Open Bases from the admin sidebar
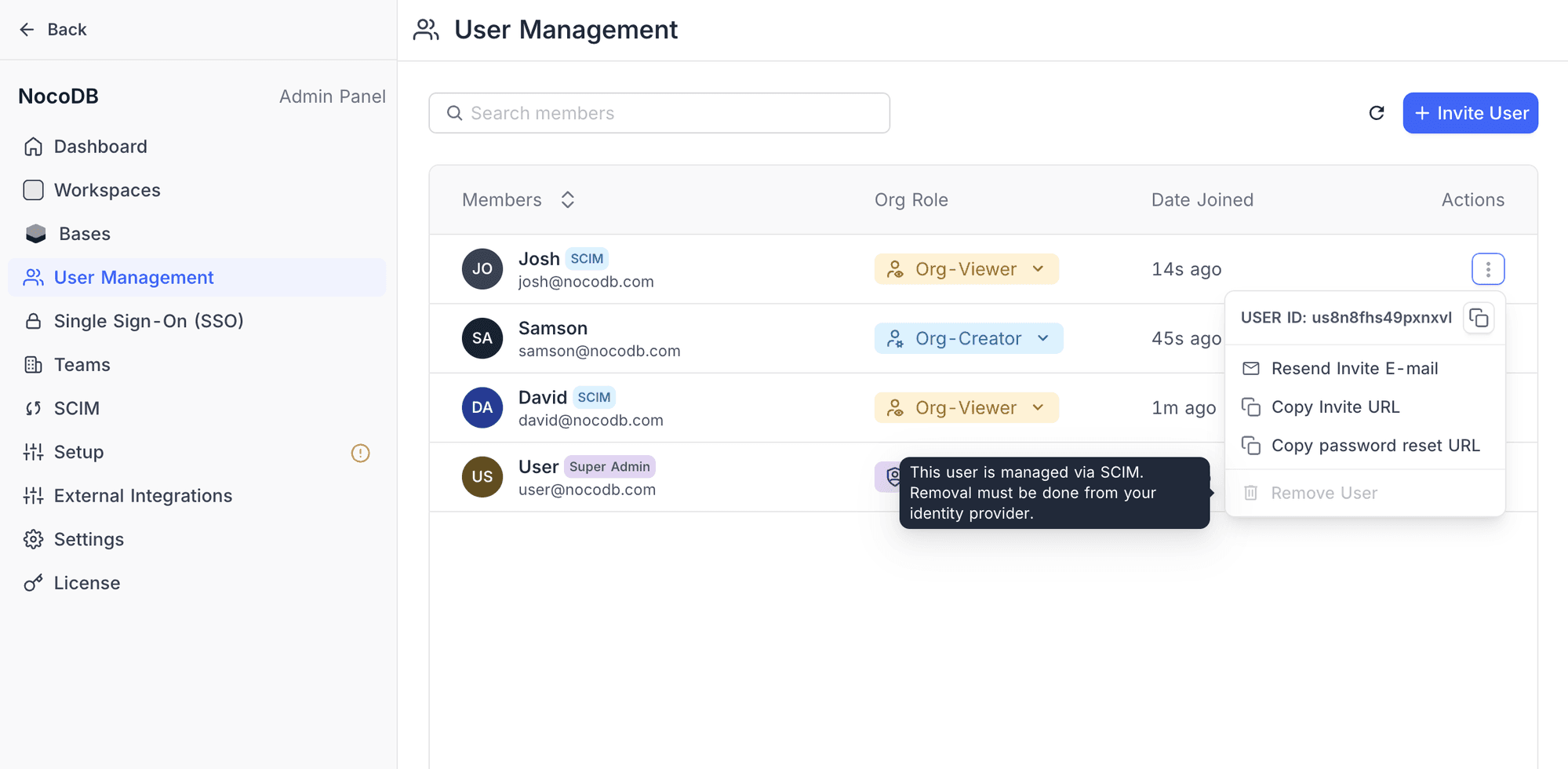This screenshot has width=1568, height=769. (x=83, y=233)
